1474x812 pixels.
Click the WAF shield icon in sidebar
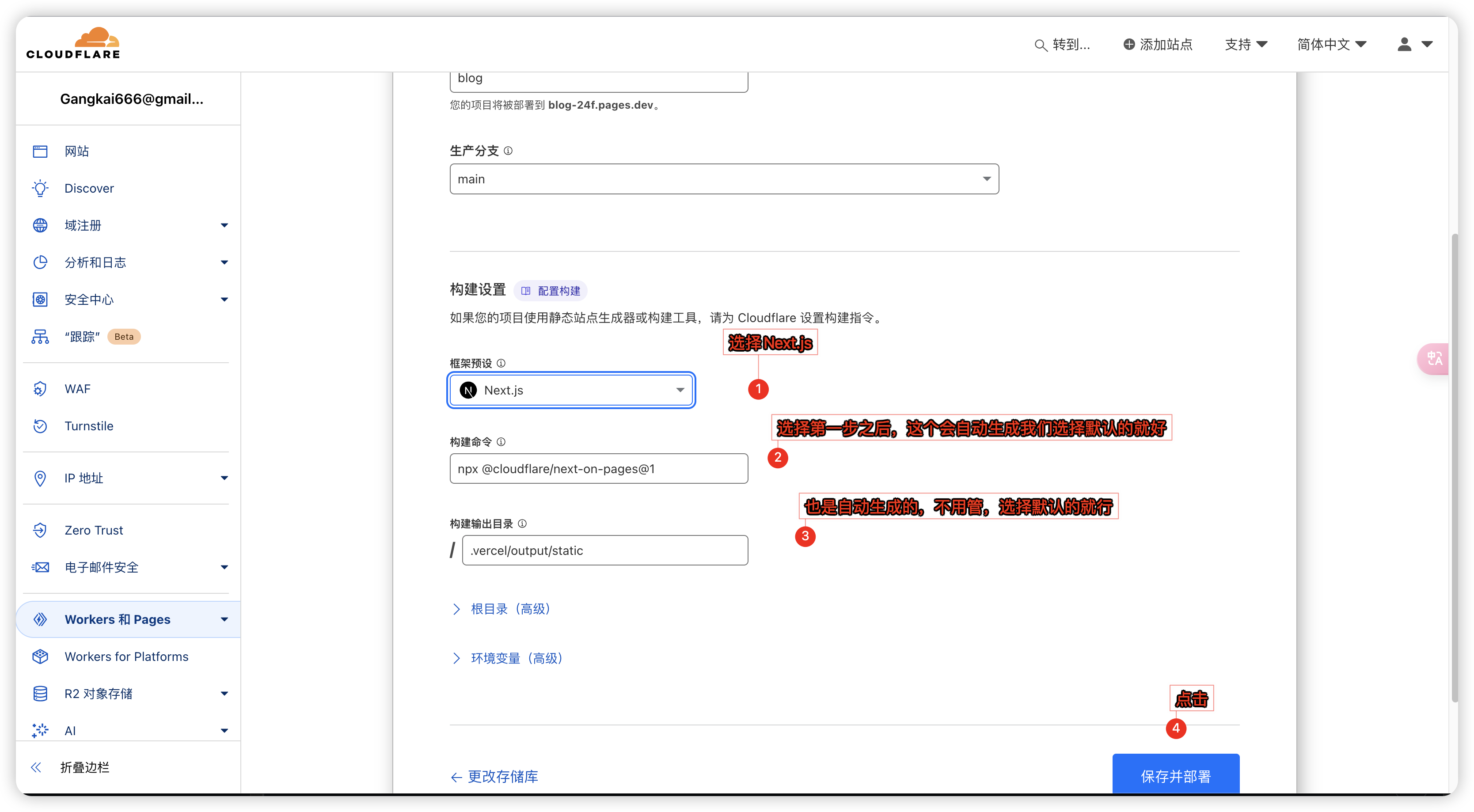click(x=40, y=388)
